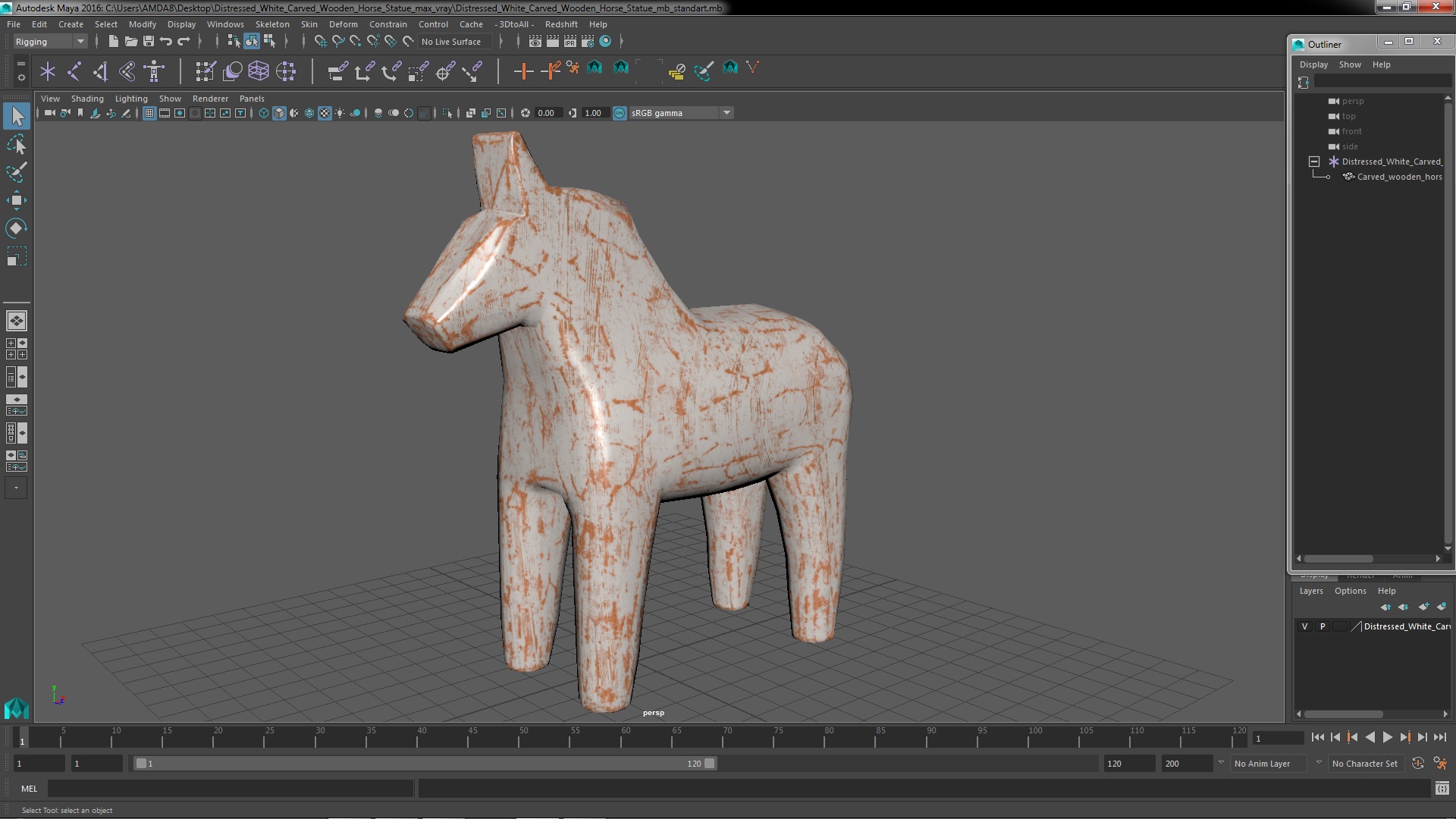
Task: Toggle select by component type mode
Action: coord(269,41)
